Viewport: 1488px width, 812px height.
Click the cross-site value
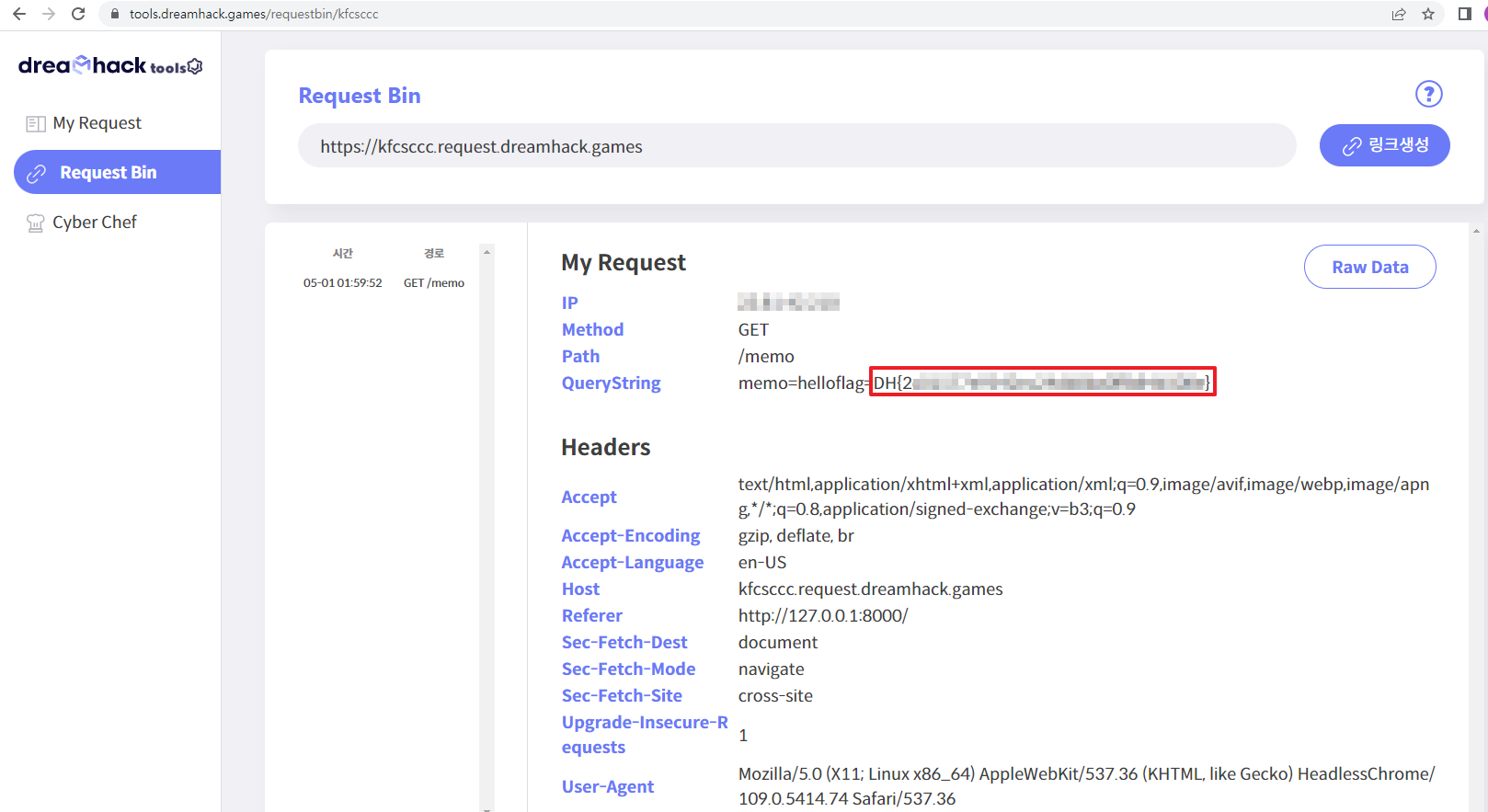pyautogui.click(x=775, y=695)
